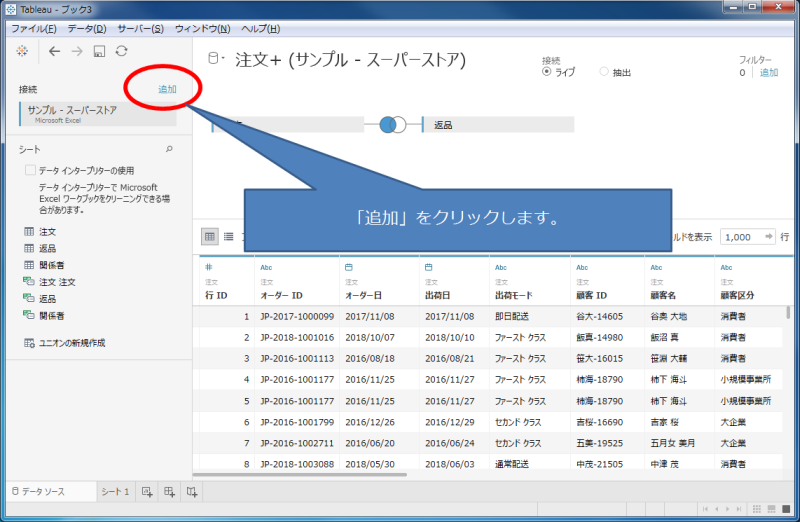Click the 顧客名 Abc type icon
This screenshot has height=522, width=800.
point(656,267)
